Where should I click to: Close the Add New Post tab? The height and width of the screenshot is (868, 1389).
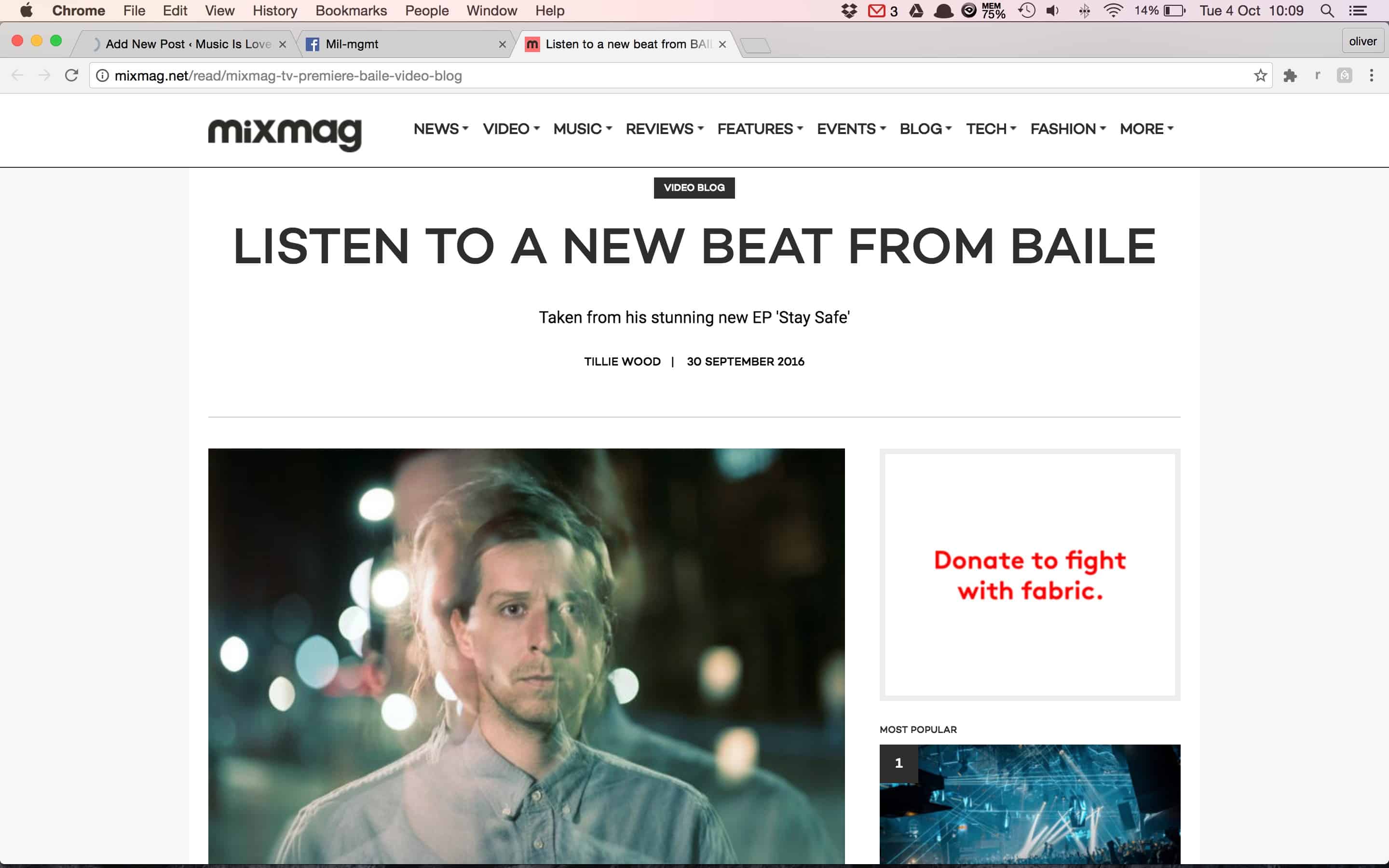(283, 44)
